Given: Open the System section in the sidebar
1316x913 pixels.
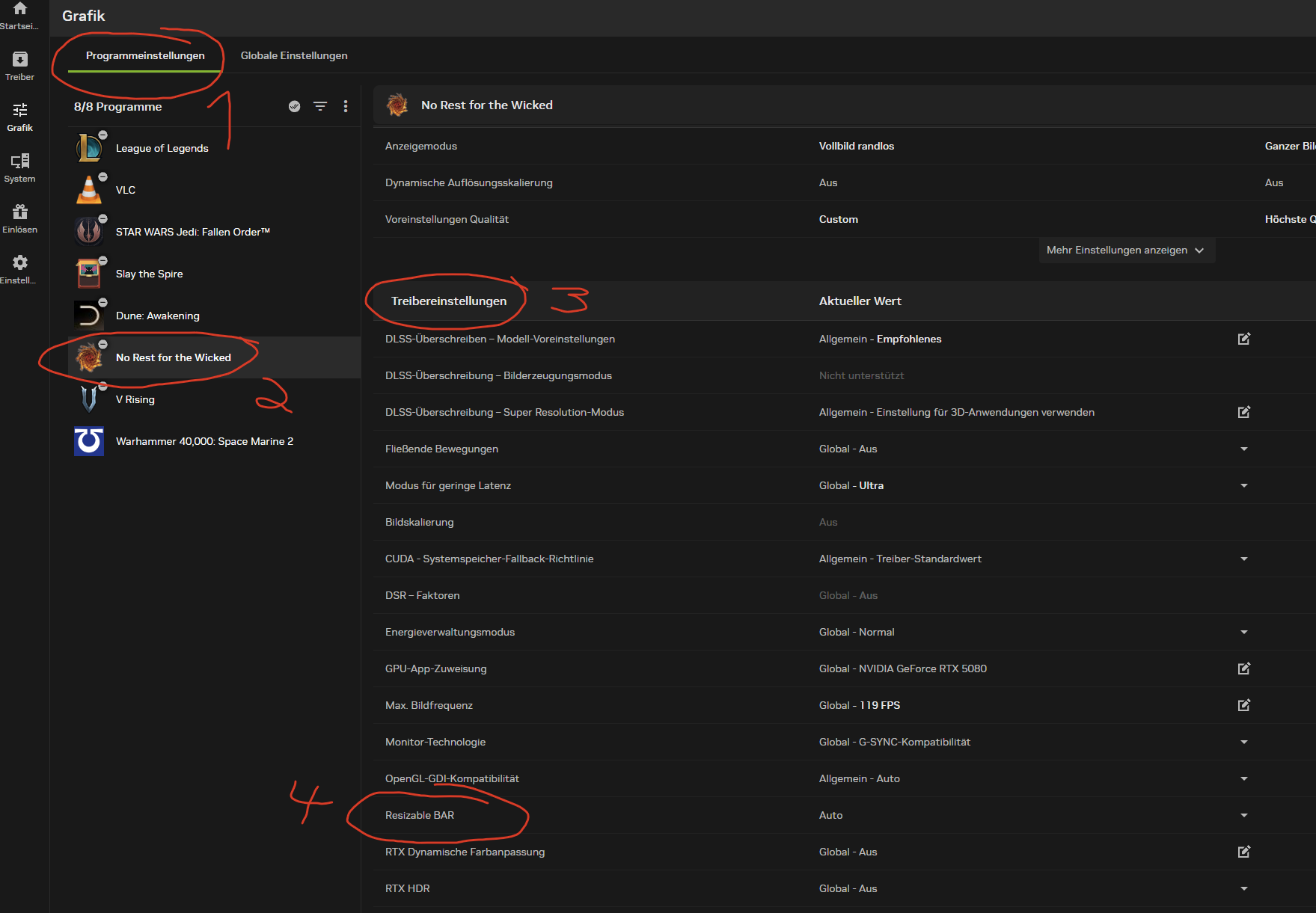Looking at the screenshot, I should click(19, 167).
